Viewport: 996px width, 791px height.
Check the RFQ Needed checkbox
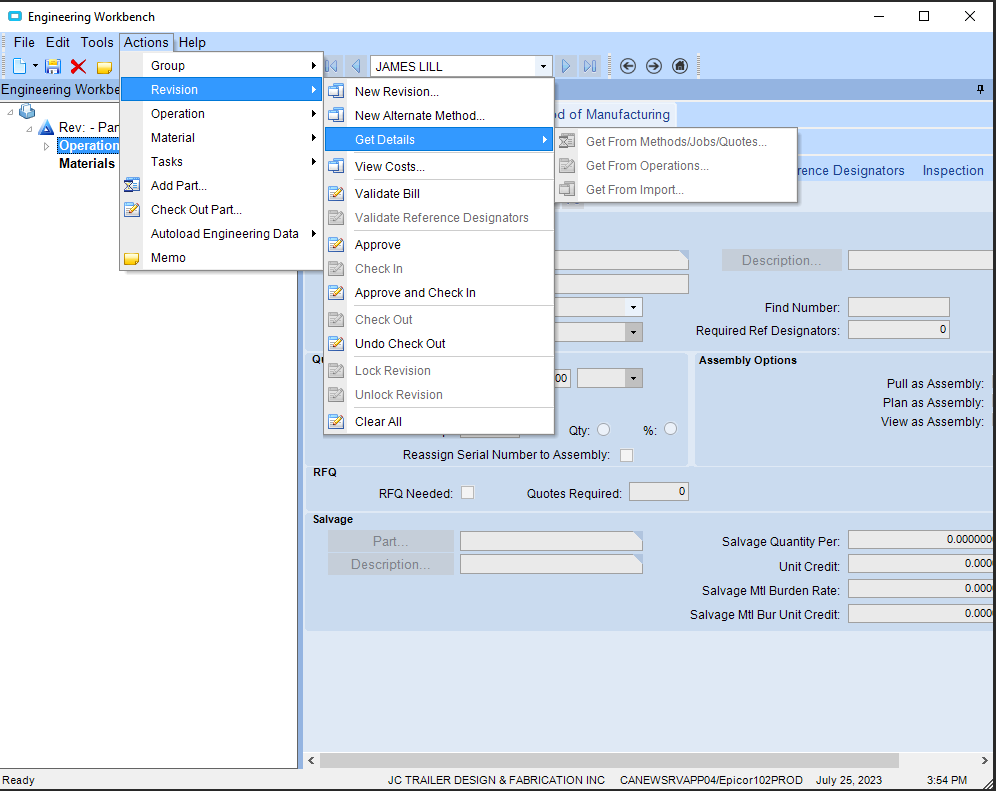coord(467,493)
